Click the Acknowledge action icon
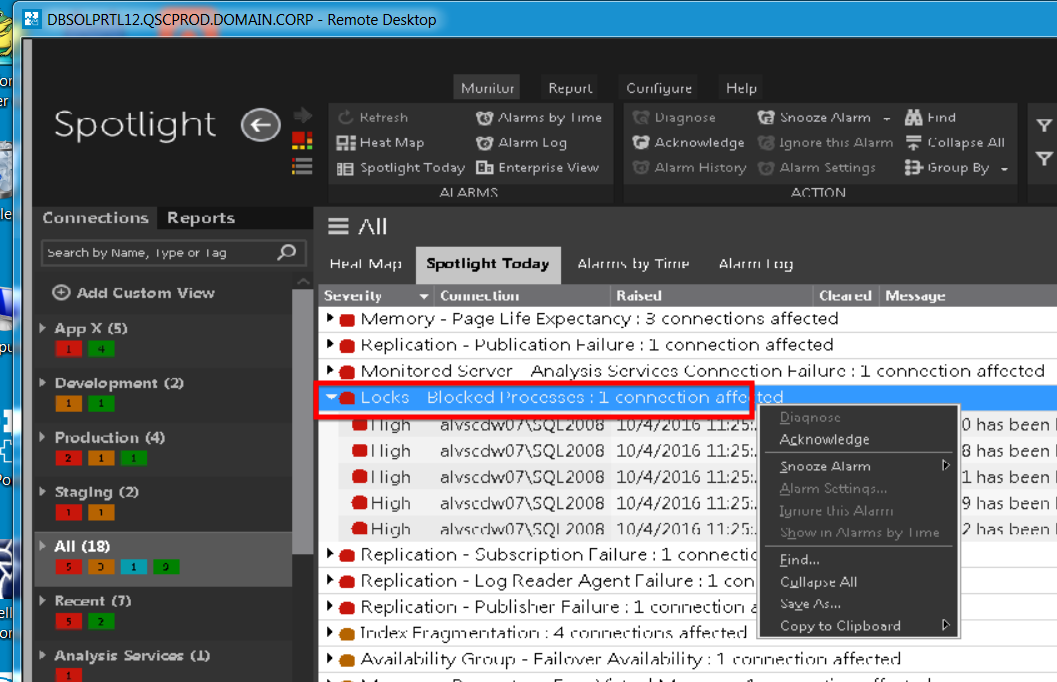 point(640,142)
